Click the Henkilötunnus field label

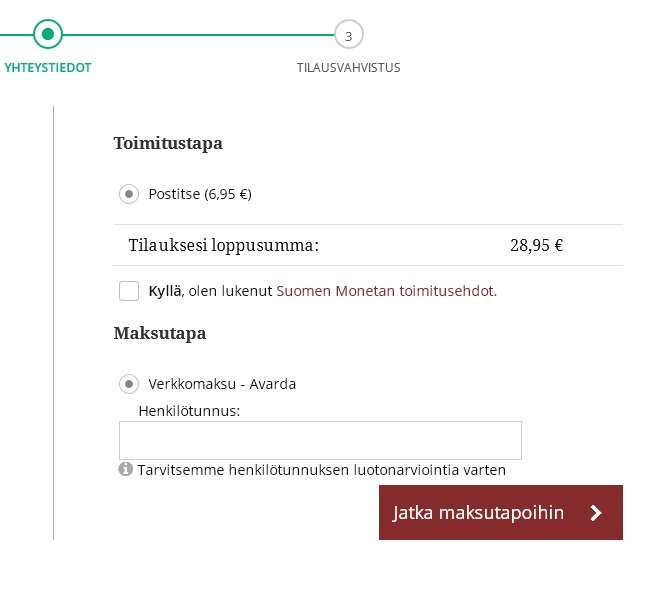click(x=190, y=410)
